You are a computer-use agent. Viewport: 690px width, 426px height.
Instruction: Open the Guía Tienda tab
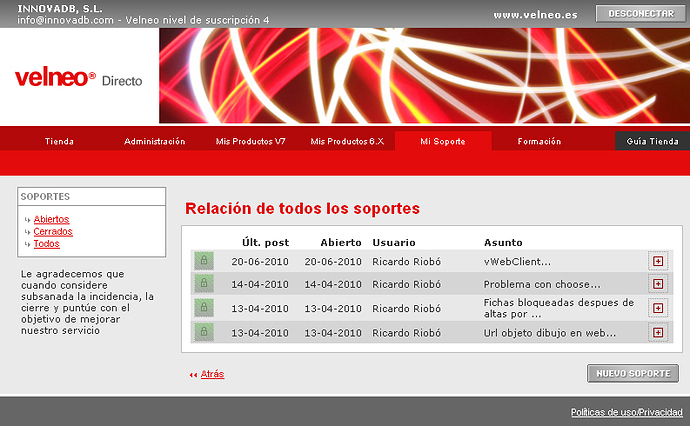pos(652,141)
